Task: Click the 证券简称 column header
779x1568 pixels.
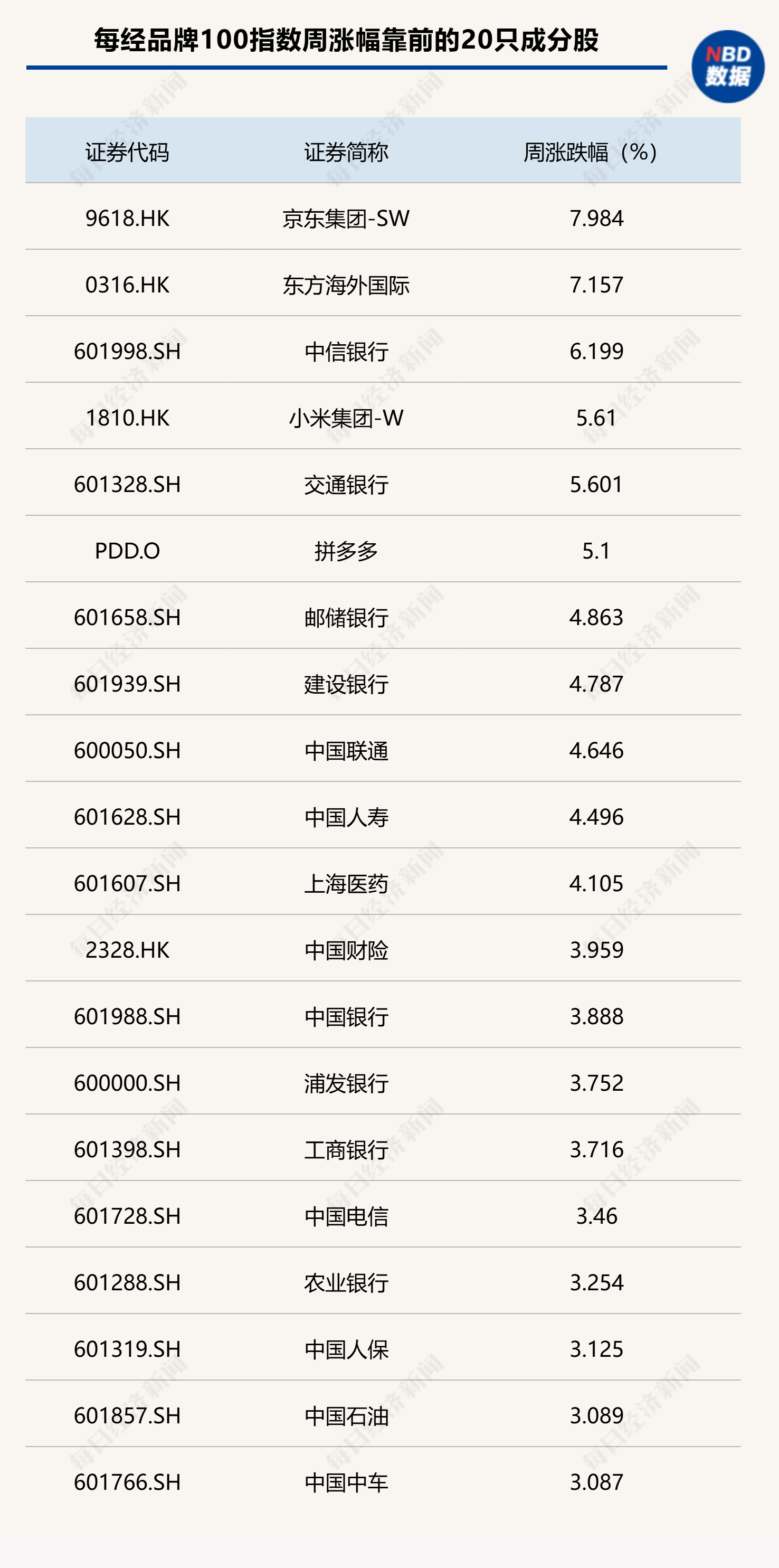Action: coord(346,152)
